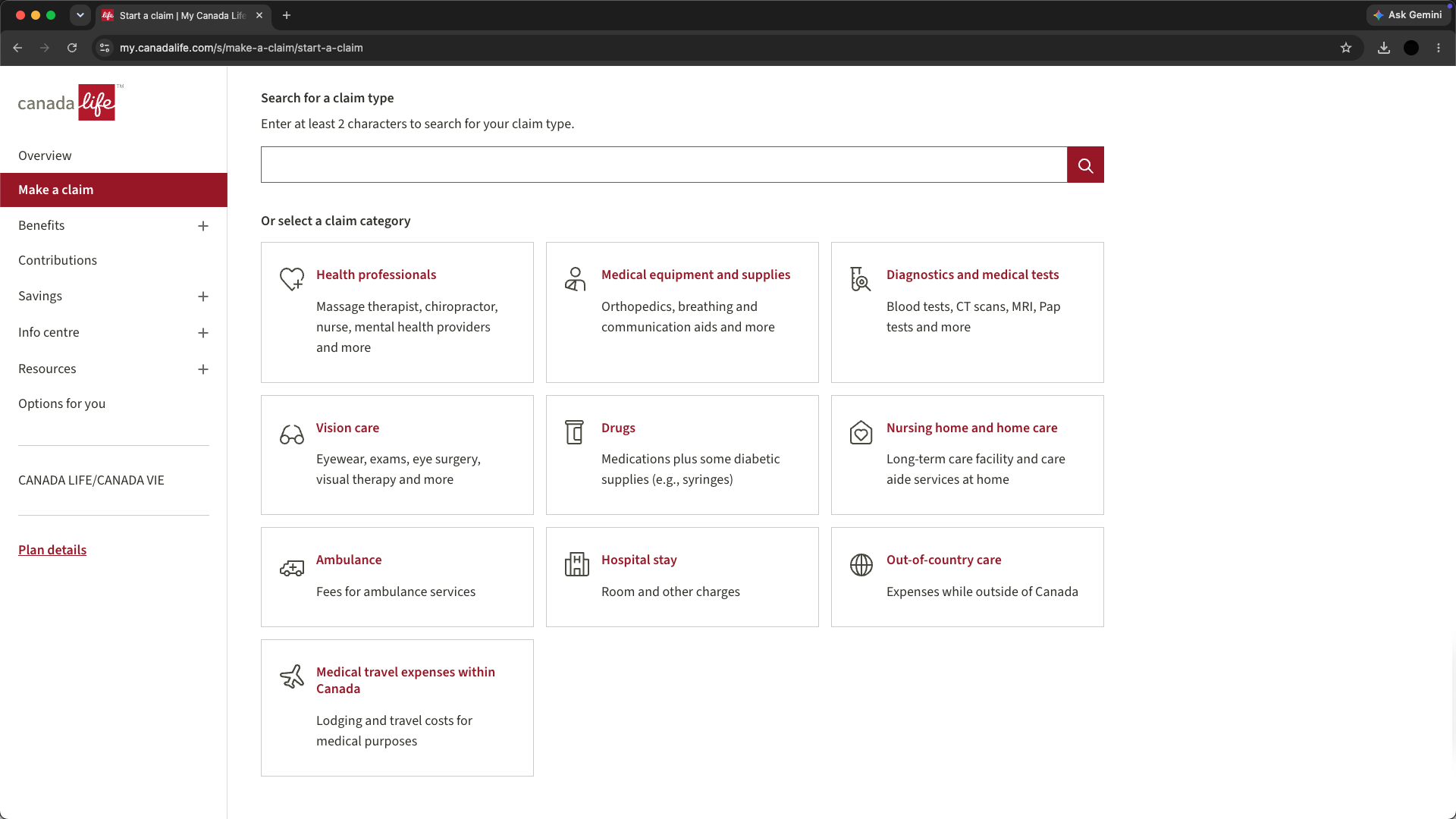1456x819 pixels.
Task: Bookmark this page with the star icon
Action: pyautogui.click(x=1346, y=48)
